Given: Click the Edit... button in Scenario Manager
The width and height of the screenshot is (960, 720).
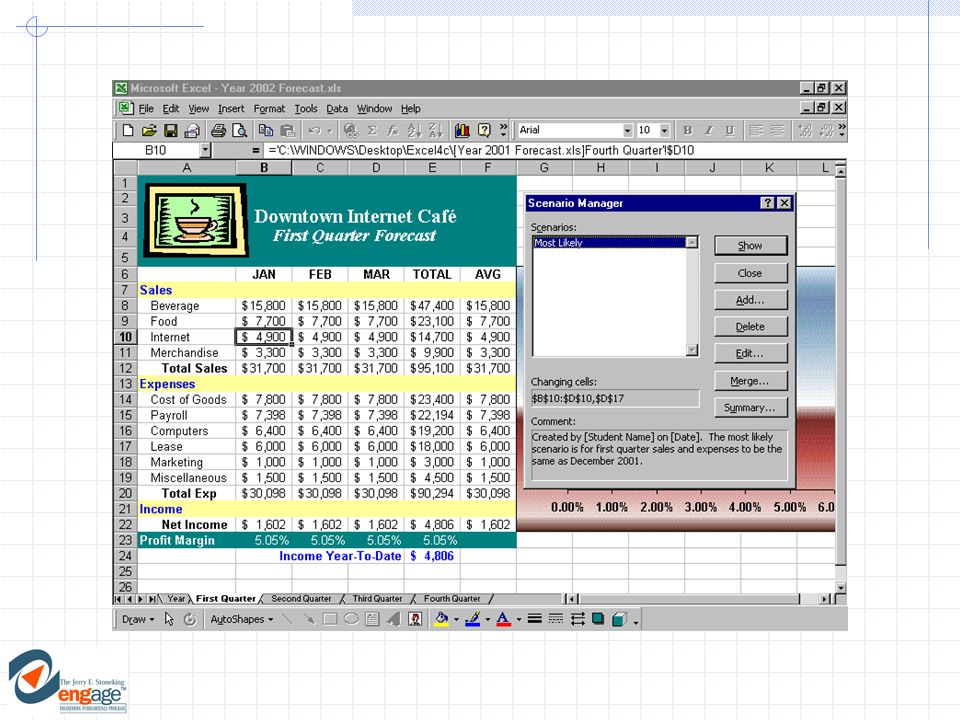Looking at the screenshot, I should click(750, 353).
